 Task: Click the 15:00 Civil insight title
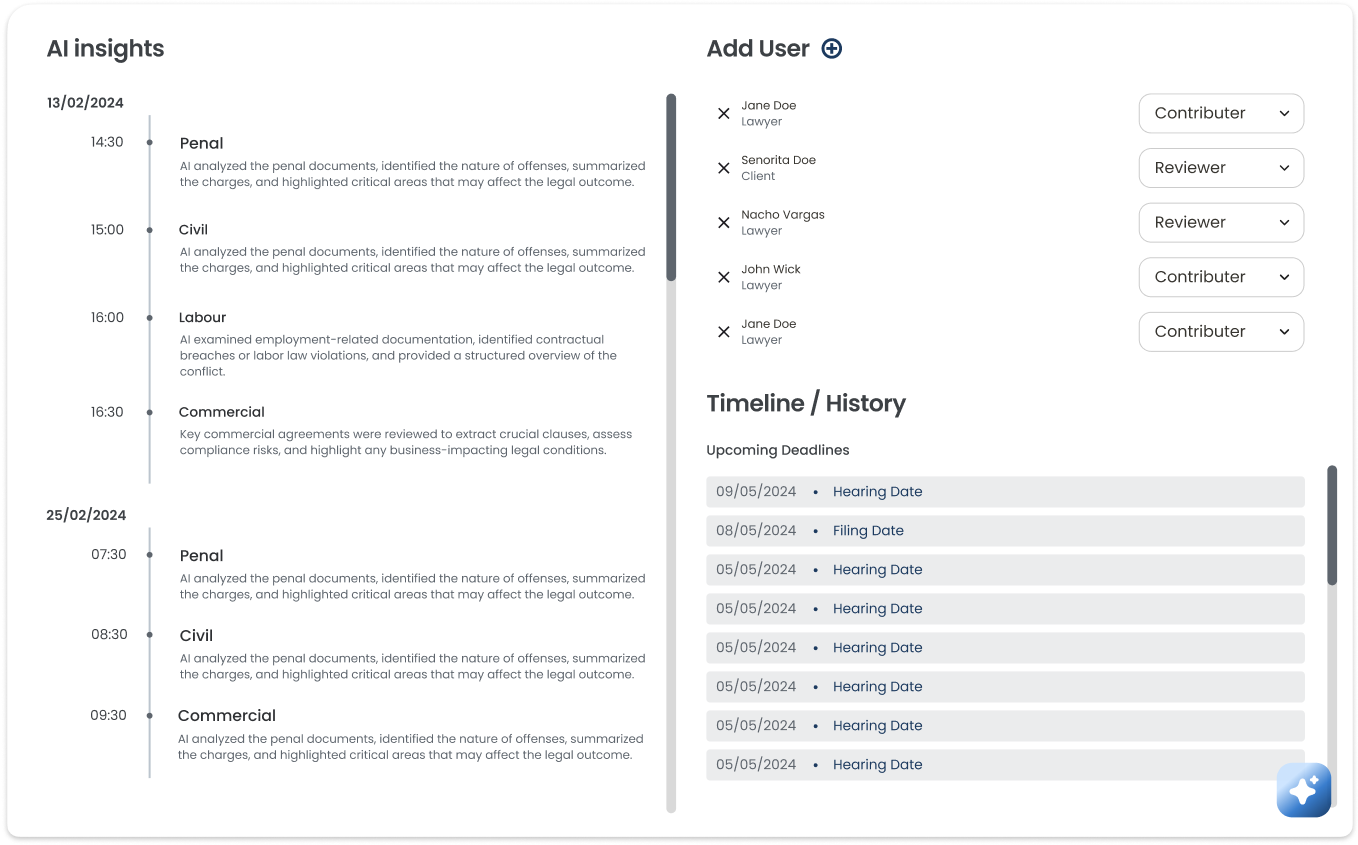coord(193,230)
